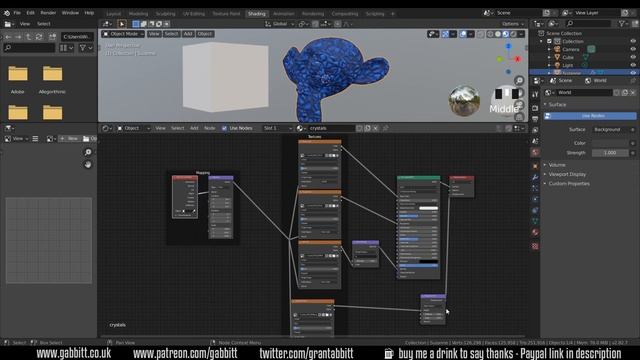Screen dimensions: 640x360
Task: Open the Modifiers wrench tab icon
Action: (535, 177)
